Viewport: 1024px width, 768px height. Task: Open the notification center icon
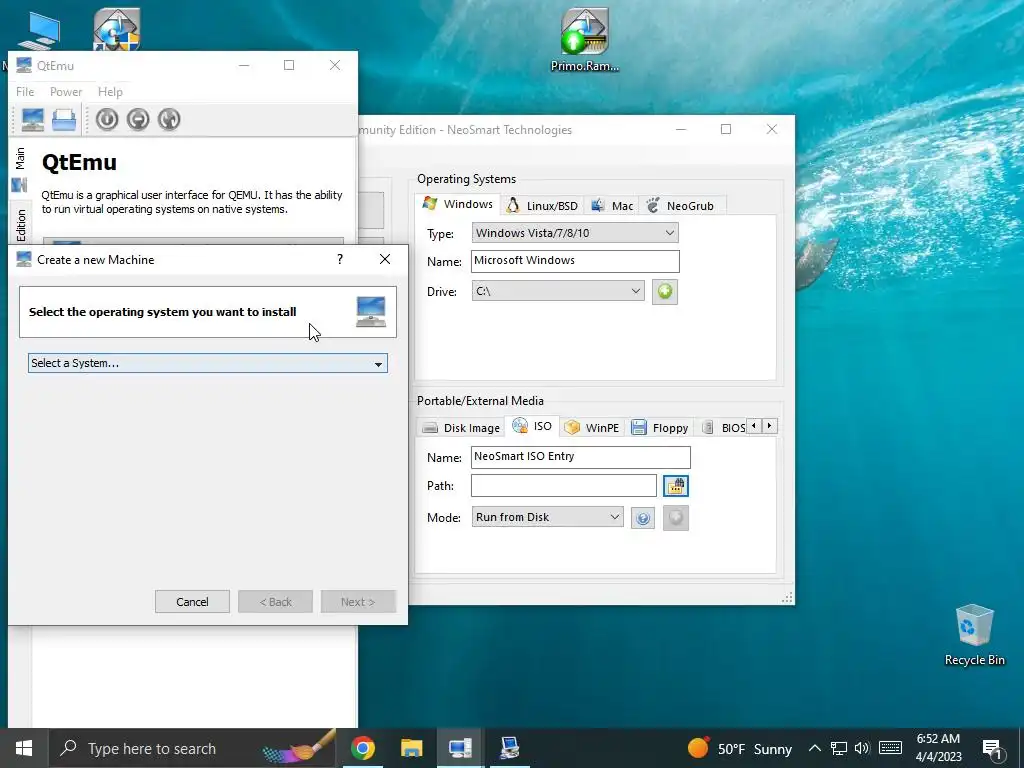992,749
